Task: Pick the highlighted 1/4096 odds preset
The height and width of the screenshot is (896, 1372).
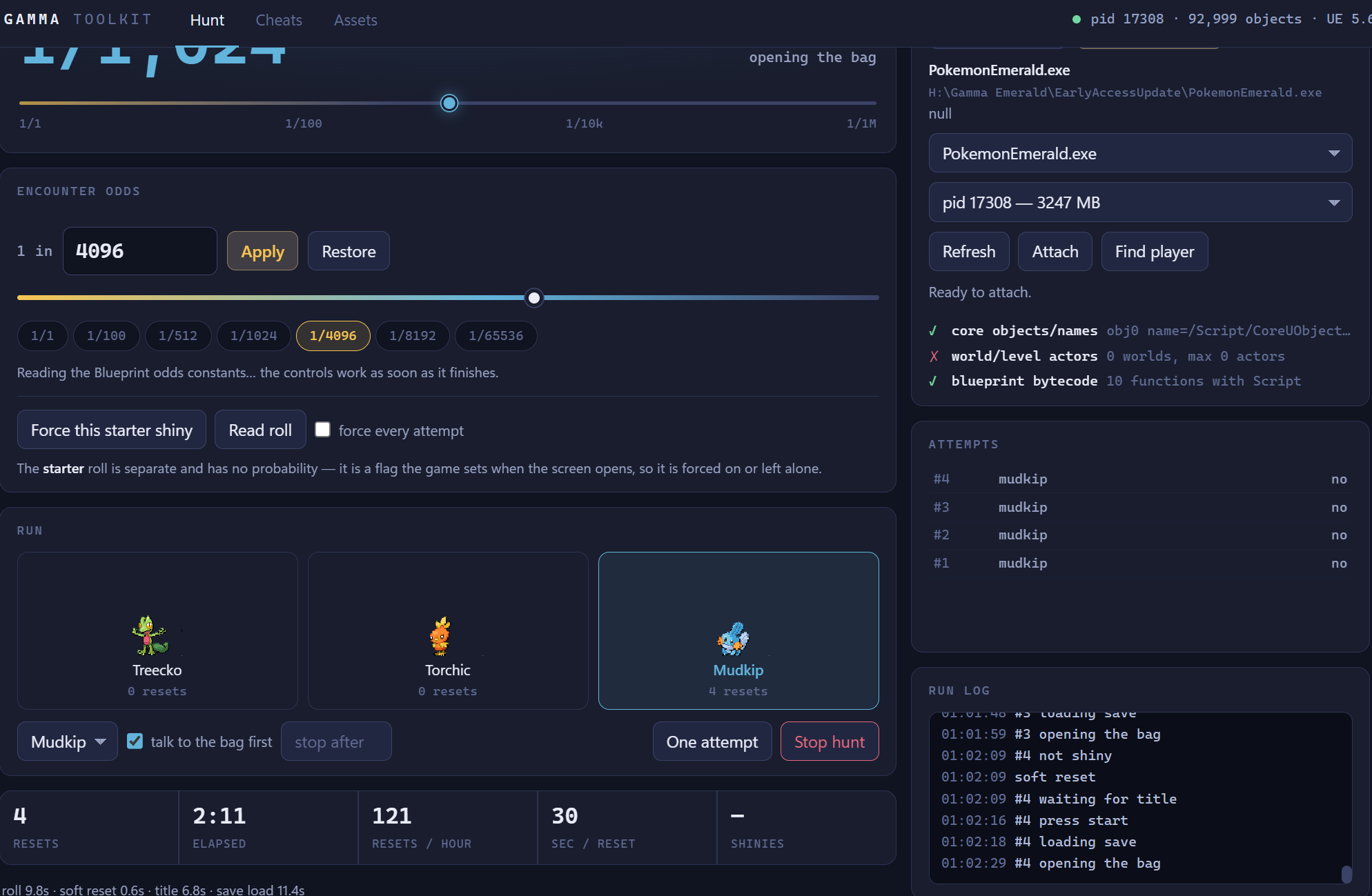Action: (333, 336)
